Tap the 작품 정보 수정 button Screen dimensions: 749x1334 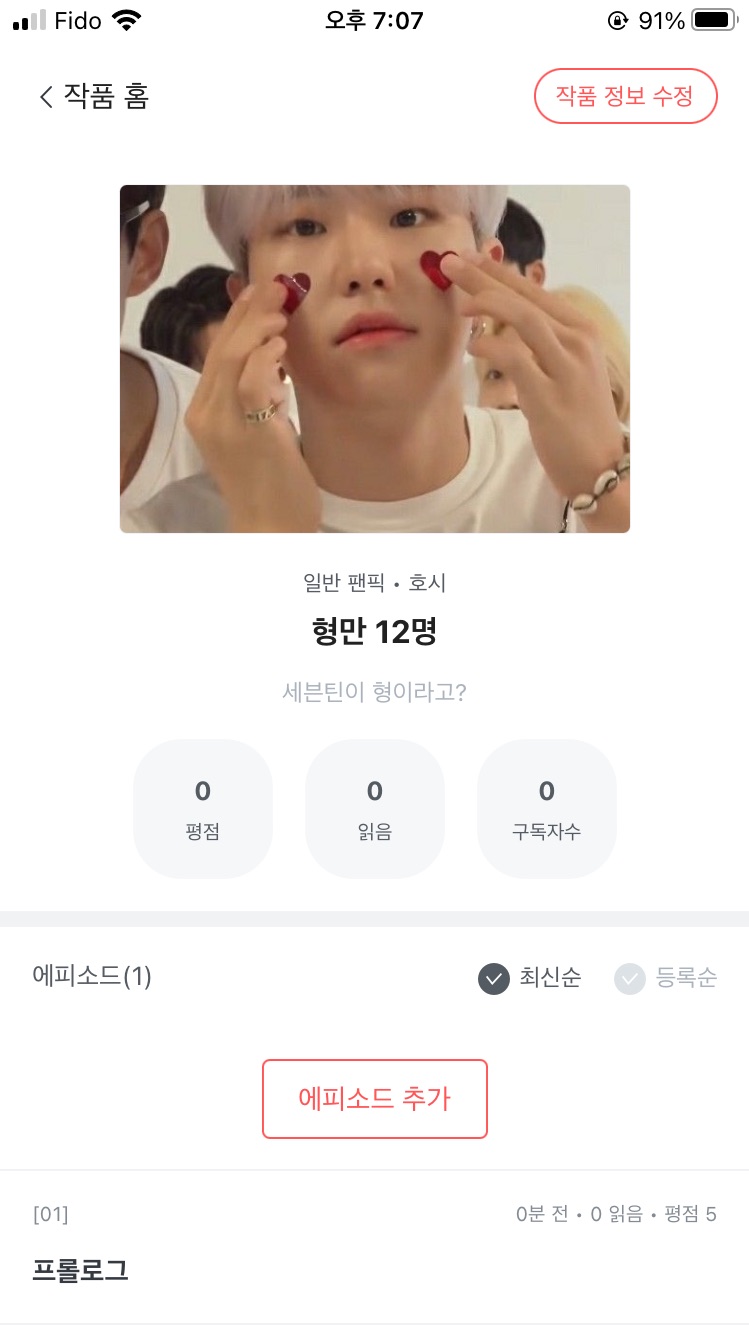point(626,96)
